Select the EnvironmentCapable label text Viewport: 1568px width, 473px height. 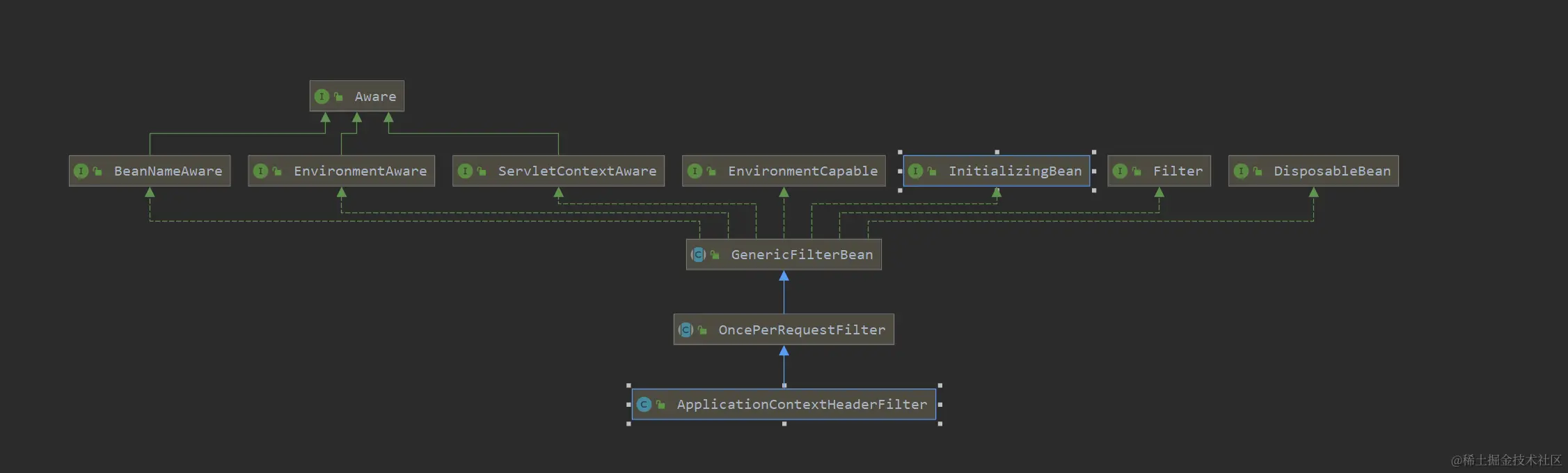(803, 171)
